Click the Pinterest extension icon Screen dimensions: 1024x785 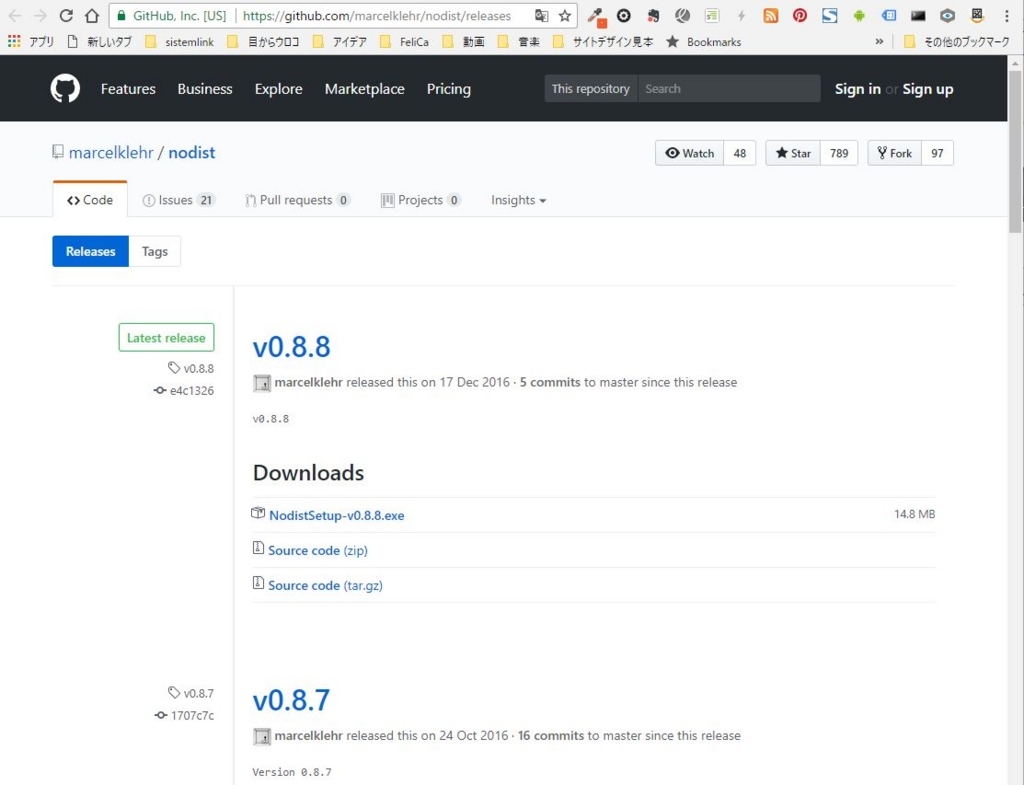799,16
